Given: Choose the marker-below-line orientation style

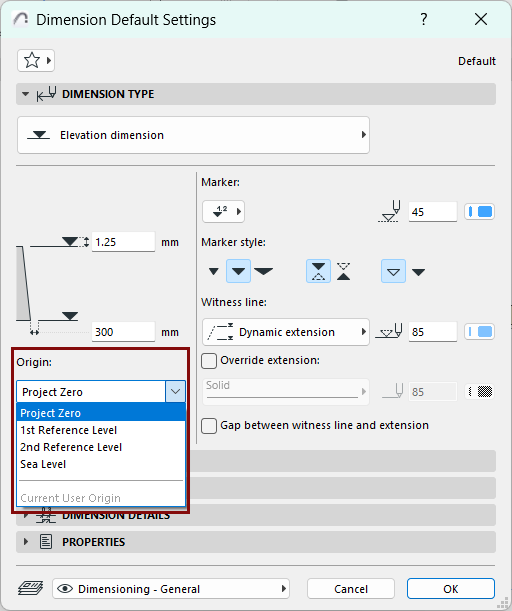Looking at the screenshot, I should pos(343,271).
